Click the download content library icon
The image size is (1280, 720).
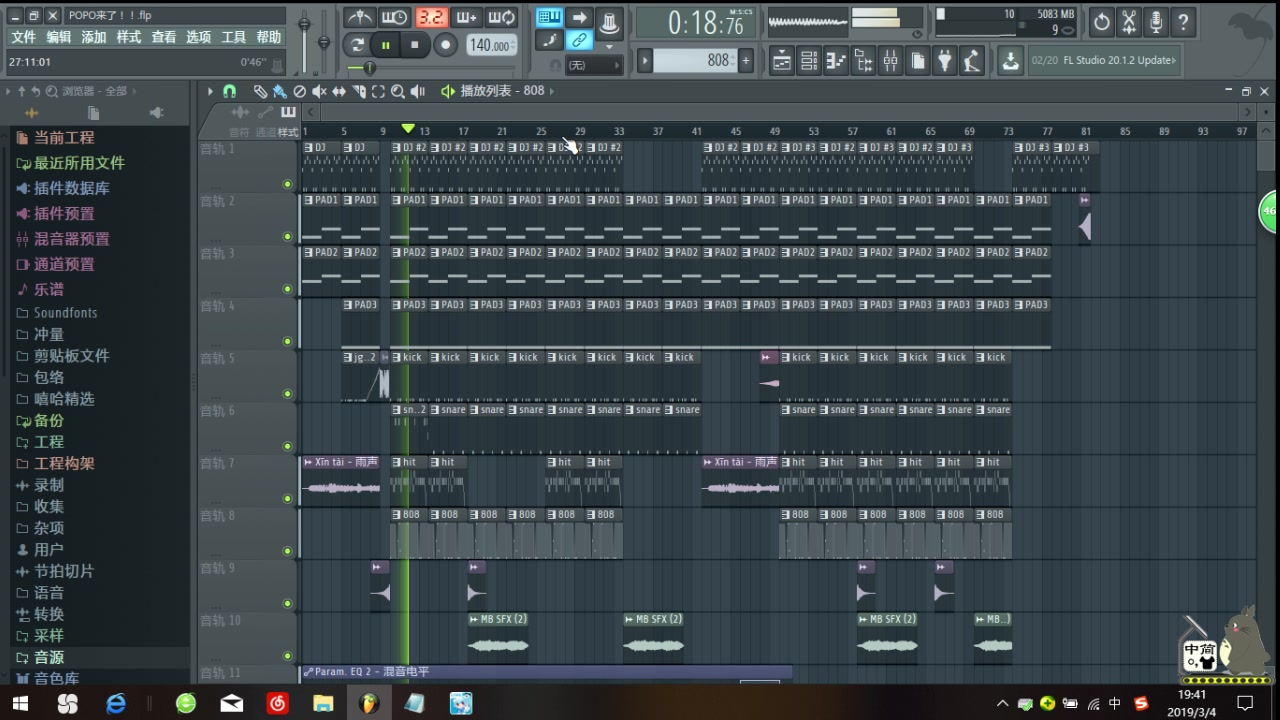pos(1011,60)
